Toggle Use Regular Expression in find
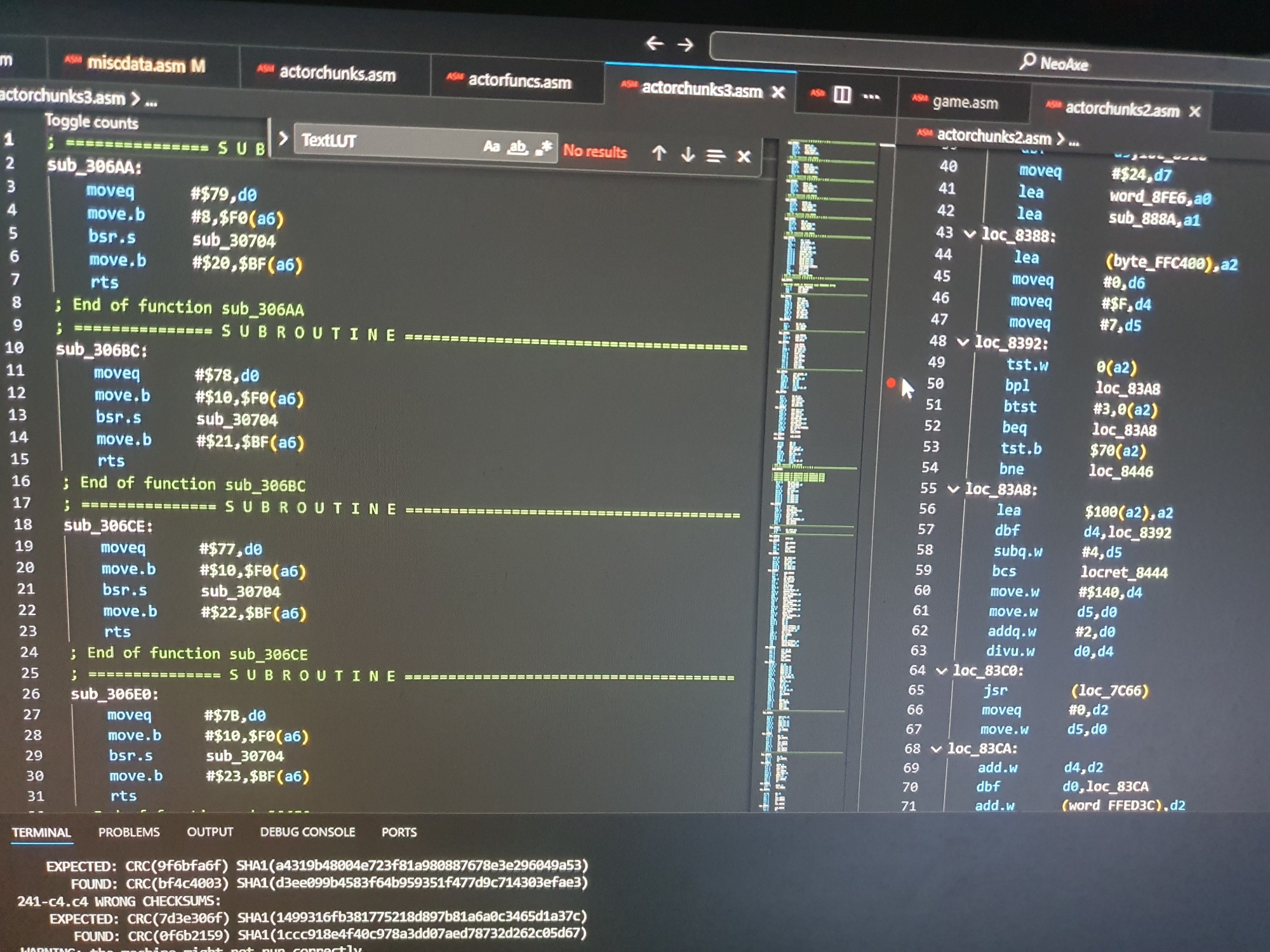The image size is (1270, 952). (544, 149)
